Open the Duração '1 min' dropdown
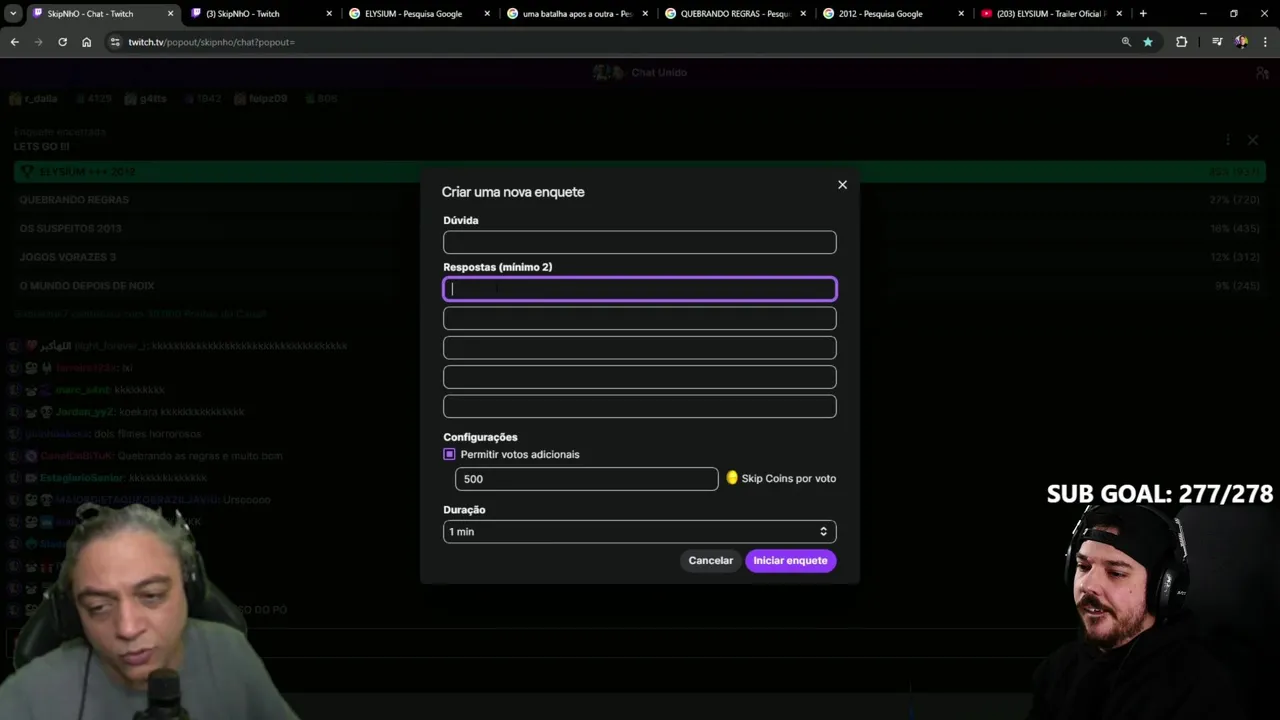The height and width of the screenshot is (720, 1280). coord(640,532)
